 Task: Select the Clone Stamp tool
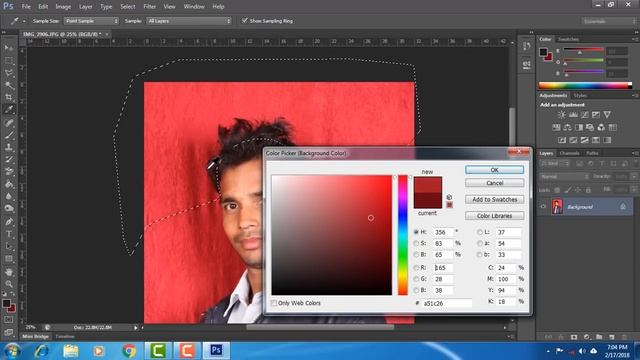pyautogui.click(x=9, y=147)
